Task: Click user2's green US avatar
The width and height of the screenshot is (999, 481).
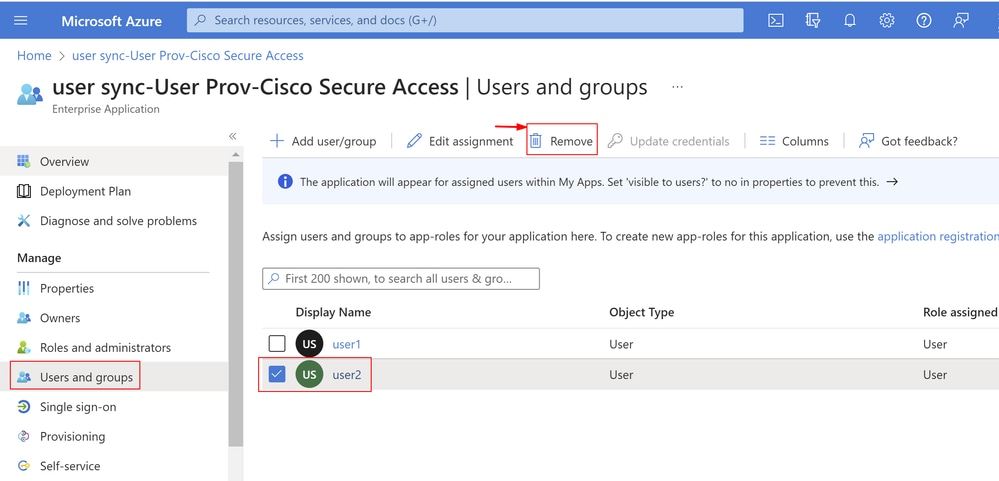Action: coord(310,375)
